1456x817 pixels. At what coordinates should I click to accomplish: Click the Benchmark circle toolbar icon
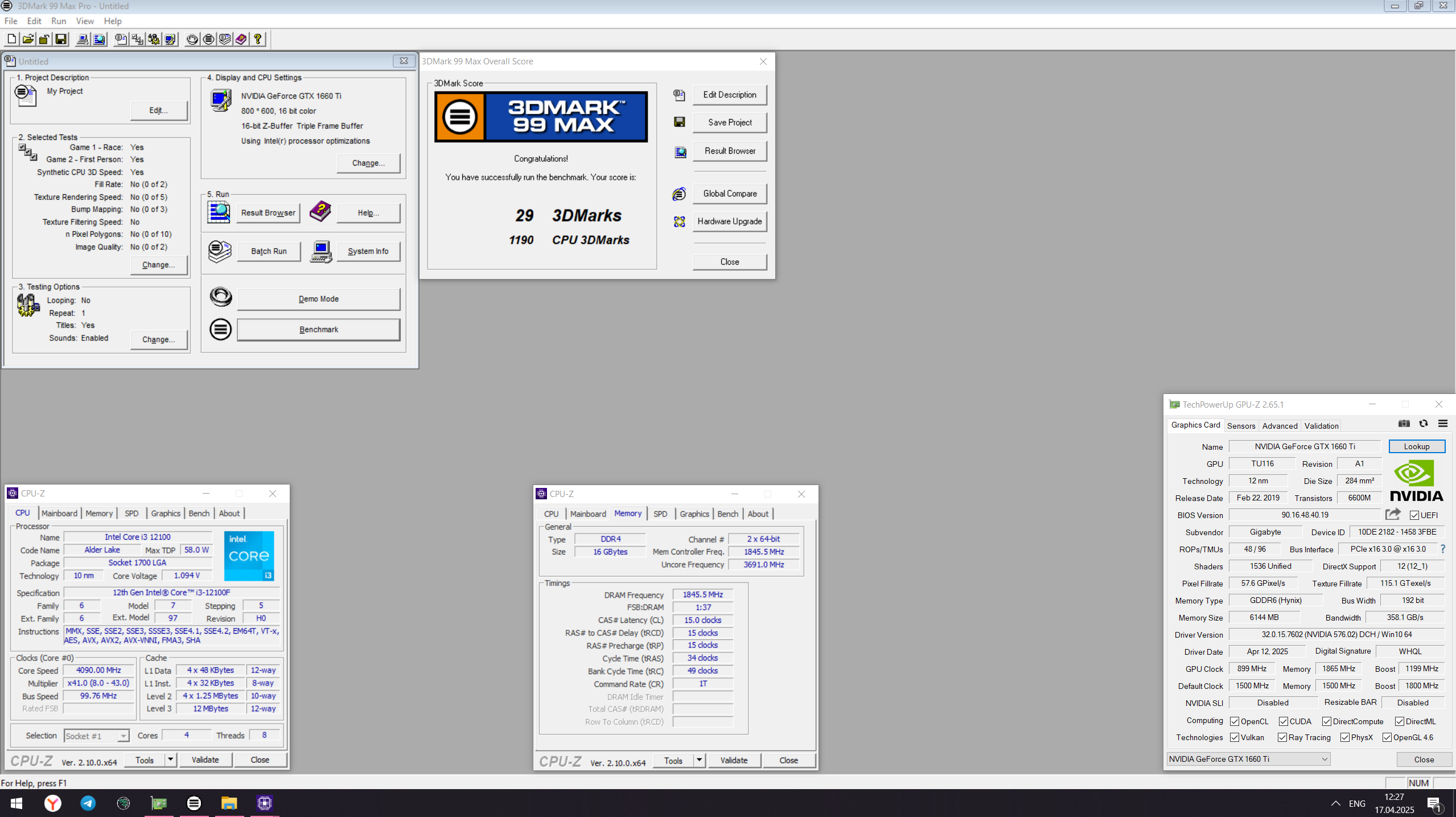[x=209, y=39]
